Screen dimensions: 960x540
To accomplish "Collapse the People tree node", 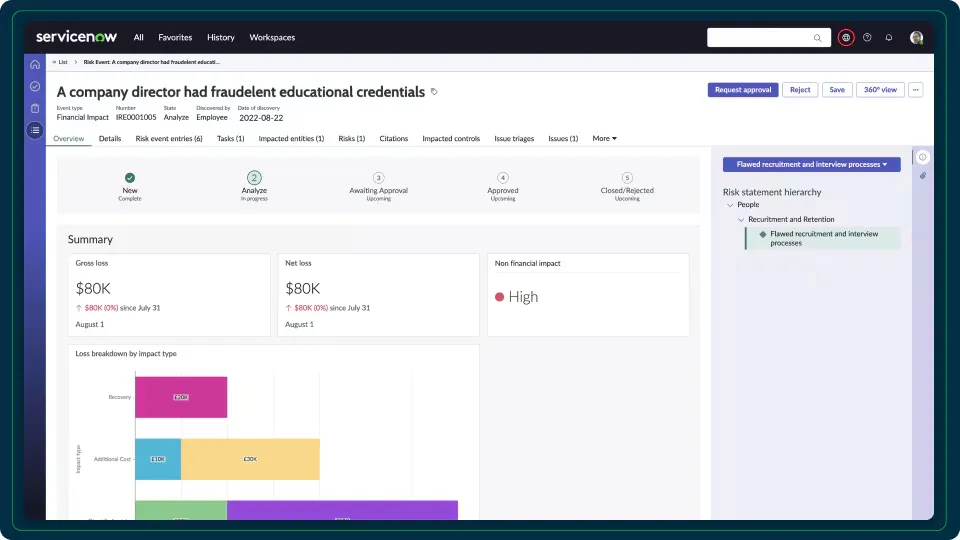I will [730, 205].
